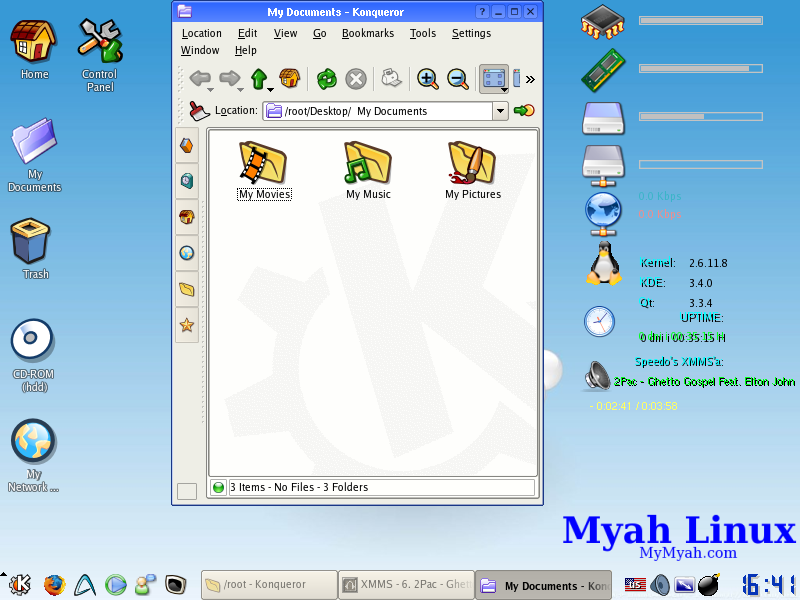
Task: Click the Konqueror context help '?' button
Action: tap(482, 11)
